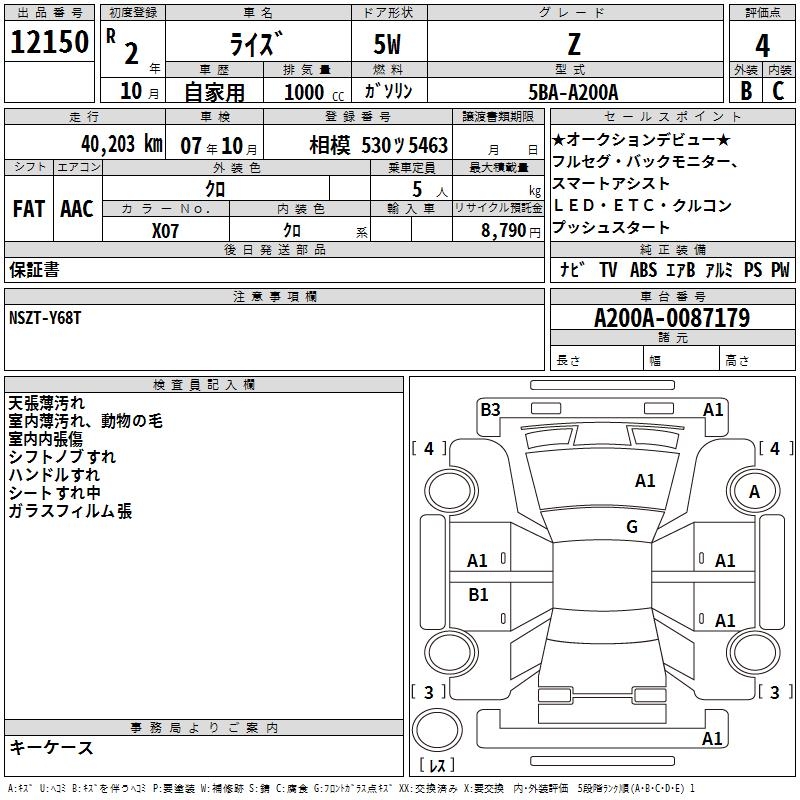
Task: Select the chassis number "A200A-0087179"
Action: pyautogui.click(x=672, y=318)
